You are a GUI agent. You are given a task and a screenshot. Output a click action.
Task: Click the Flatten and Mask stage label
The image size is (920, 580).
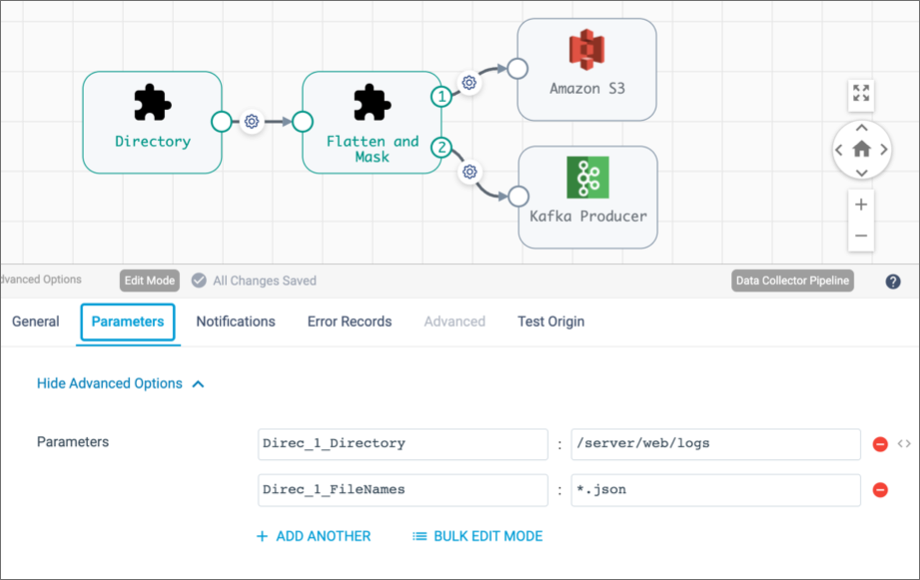point(373,149)
